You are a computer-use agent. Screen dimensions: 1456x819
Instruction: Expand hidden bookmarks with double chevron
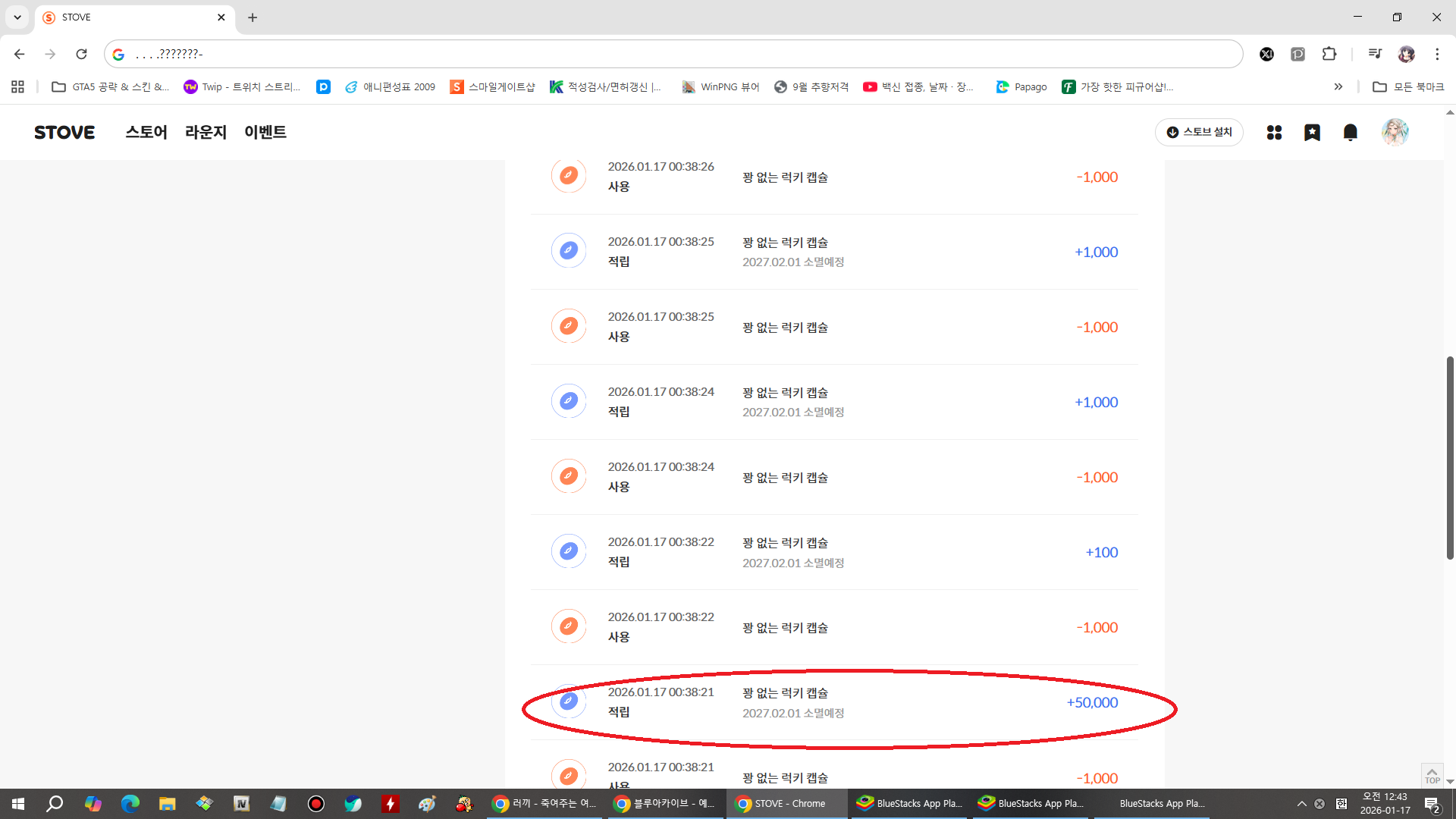coord(1338,87)
